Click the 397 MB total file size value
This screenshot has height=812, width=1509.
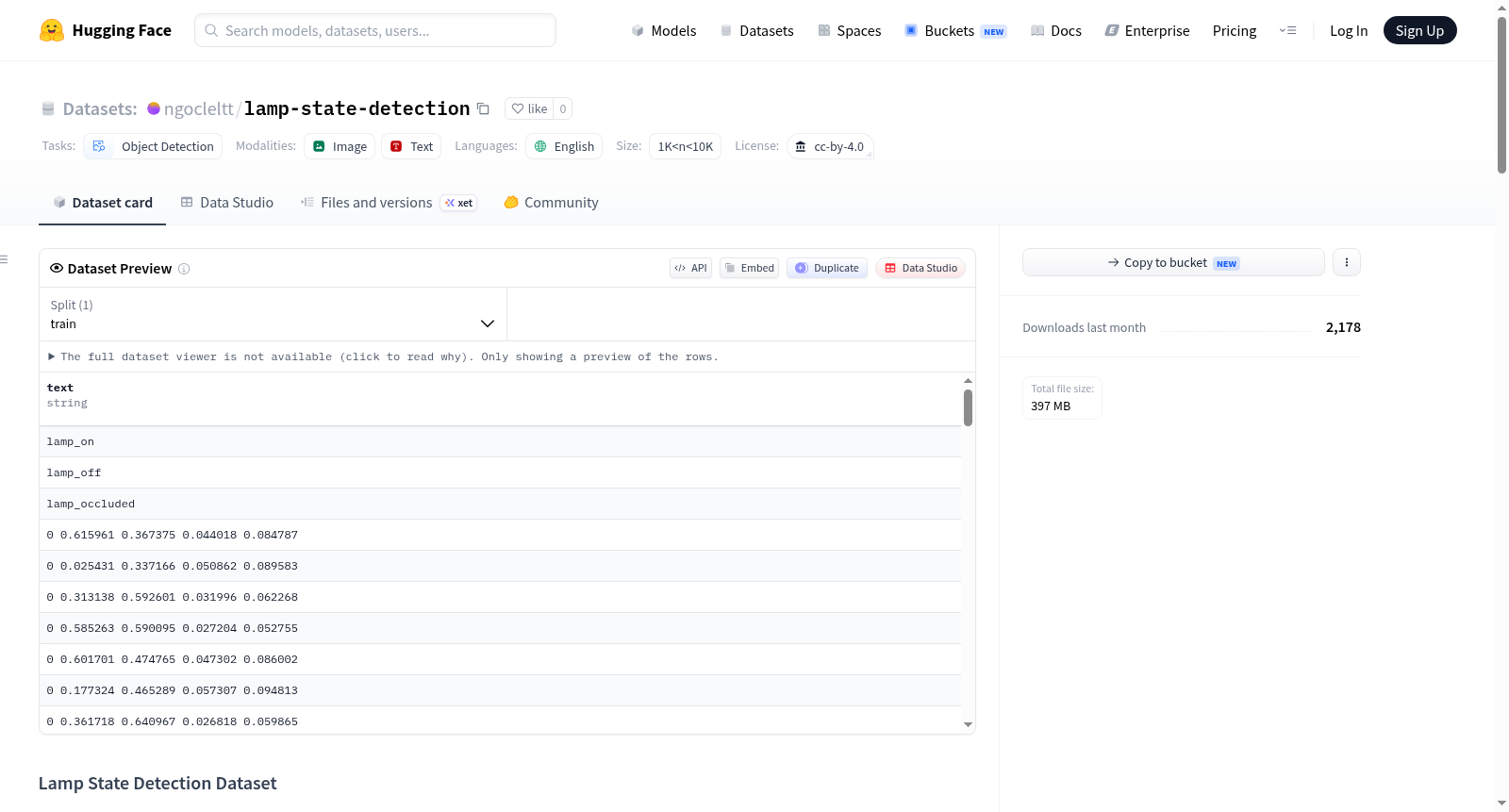click(x=1051, y=406)
